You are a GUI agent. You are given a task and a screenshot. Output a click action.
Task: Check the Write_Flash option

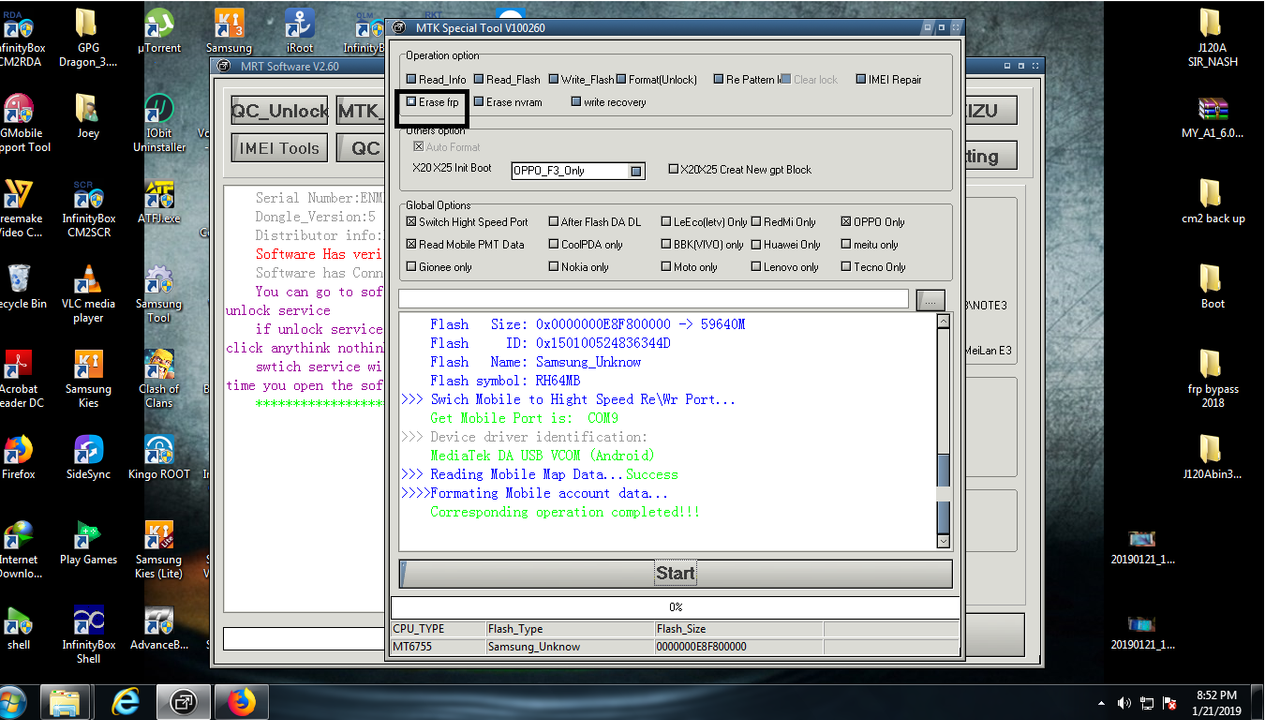(x=553, y=79)
